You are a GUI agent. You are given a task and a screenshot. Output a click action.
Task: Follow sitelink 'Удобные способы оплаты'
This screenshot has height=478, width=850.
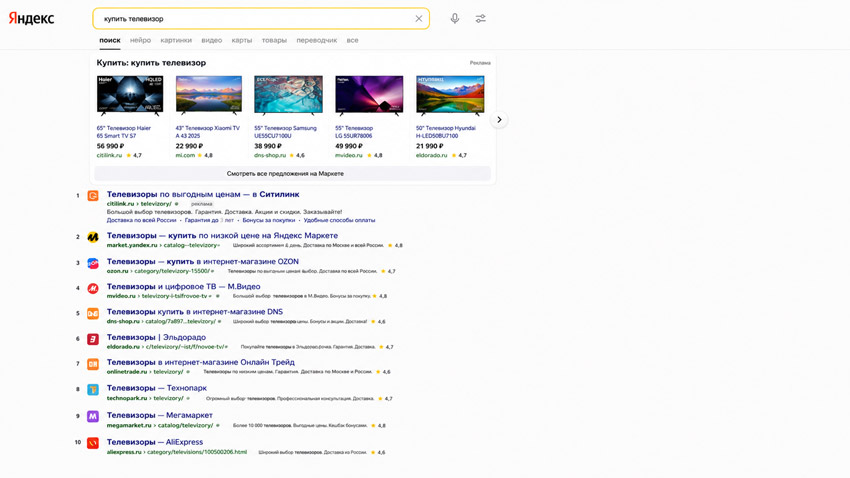pyautogui.click(x=339, y=220)
